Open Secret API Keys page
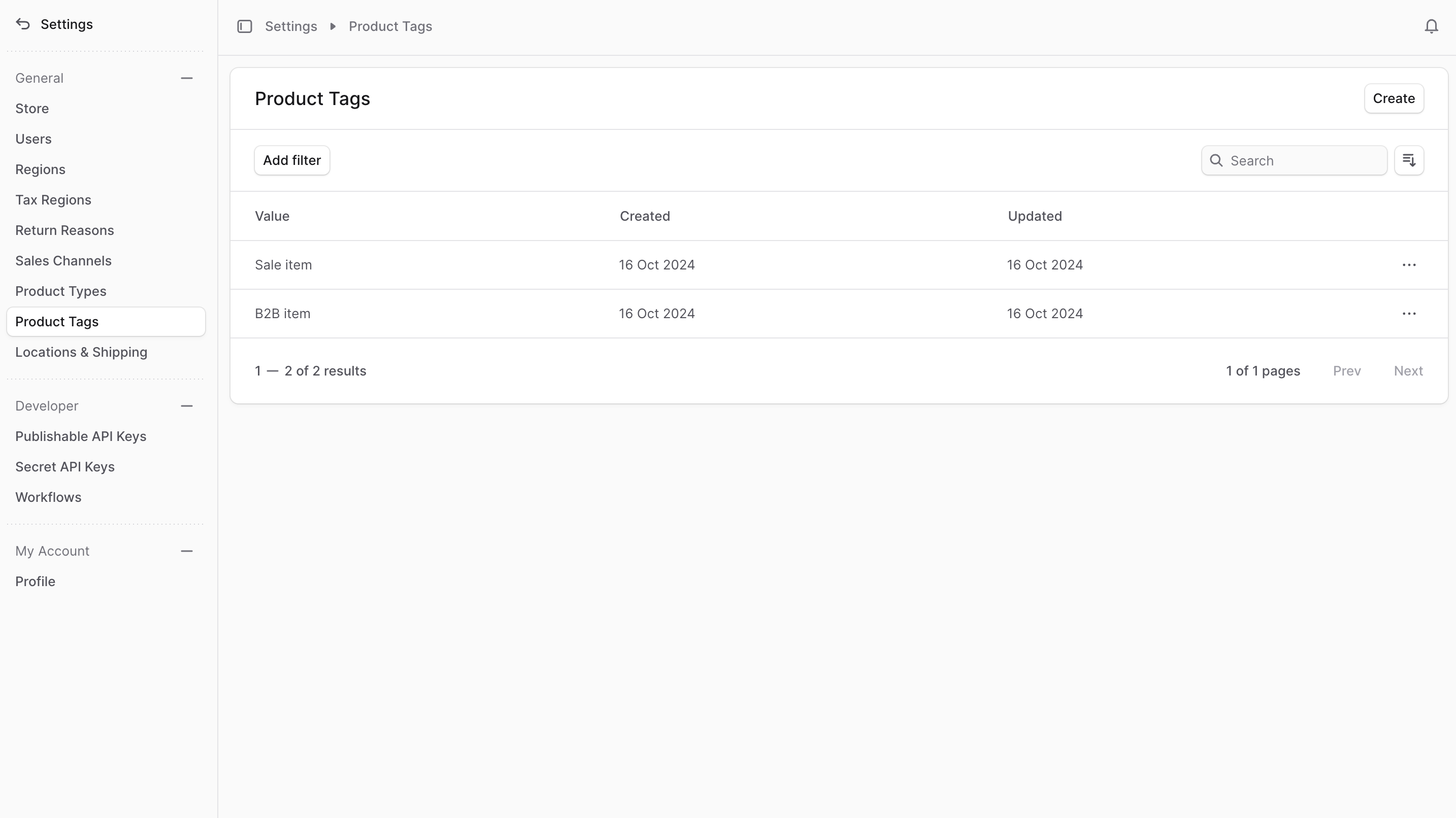This screenshot has width=1456, height=818. pos(64,467)
